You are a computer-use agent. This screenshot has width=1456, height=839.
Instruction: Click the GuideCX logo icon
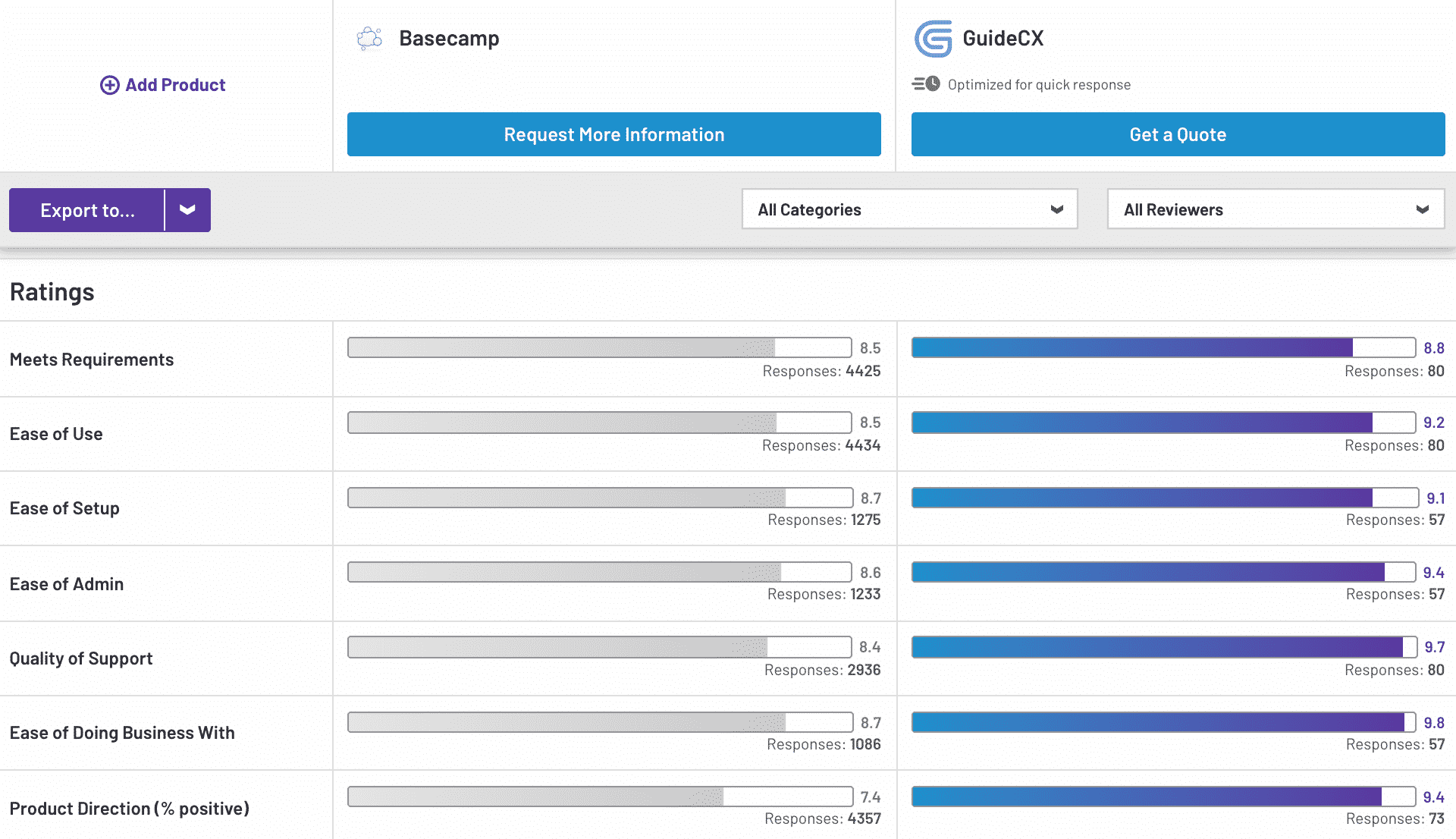[x=934, y=38]
